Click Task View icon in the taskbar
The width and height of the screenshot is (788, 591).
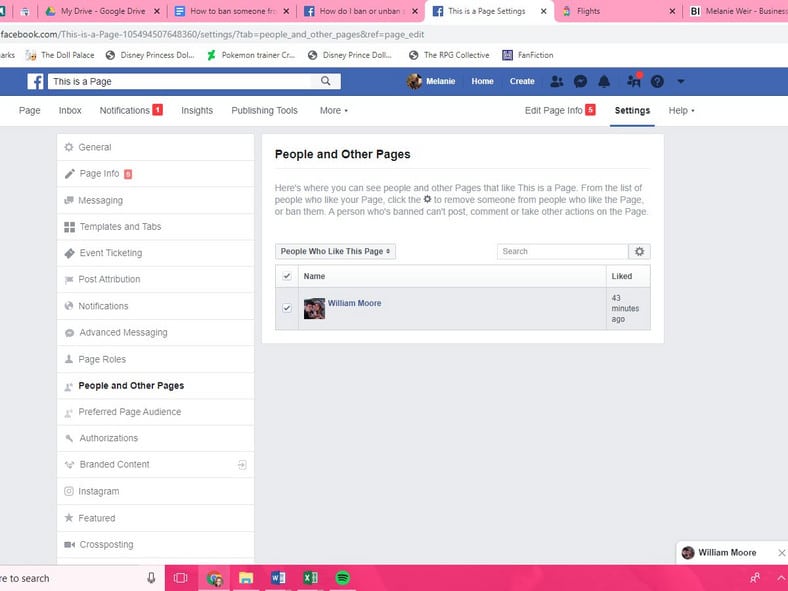tap(180, 578)
